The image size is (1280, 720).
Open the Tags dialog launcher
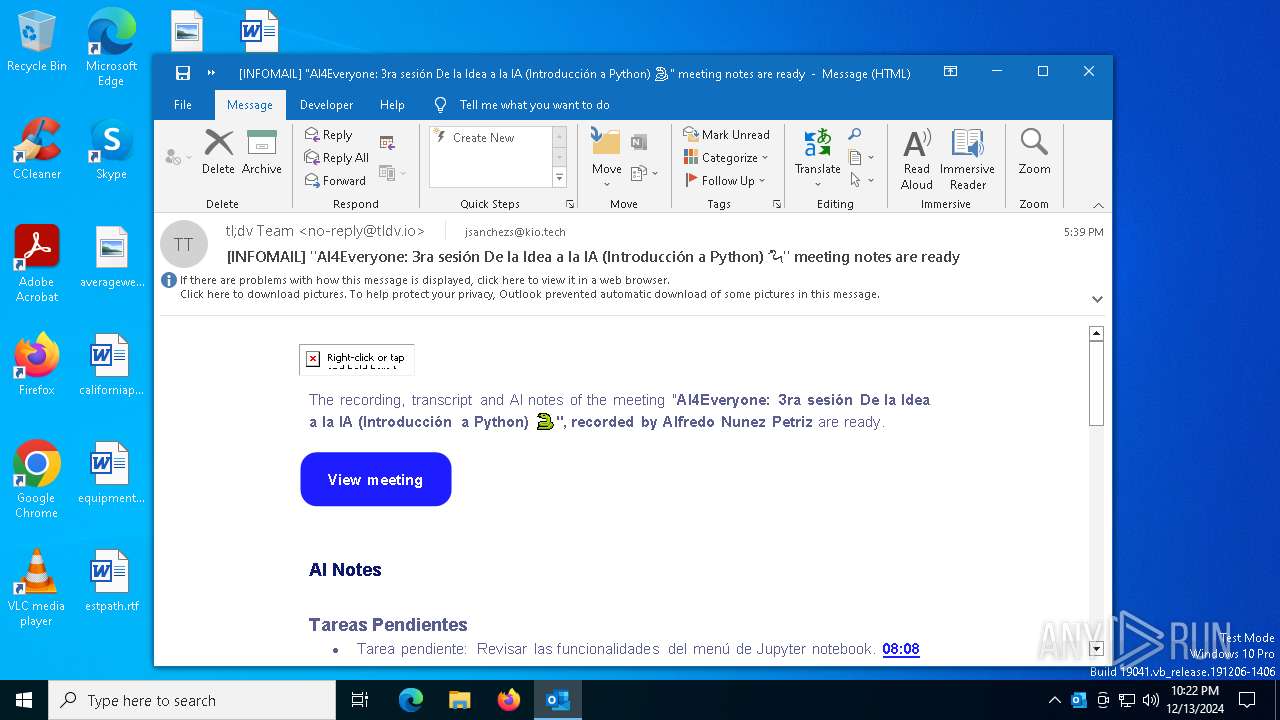(x=777, y=204)
